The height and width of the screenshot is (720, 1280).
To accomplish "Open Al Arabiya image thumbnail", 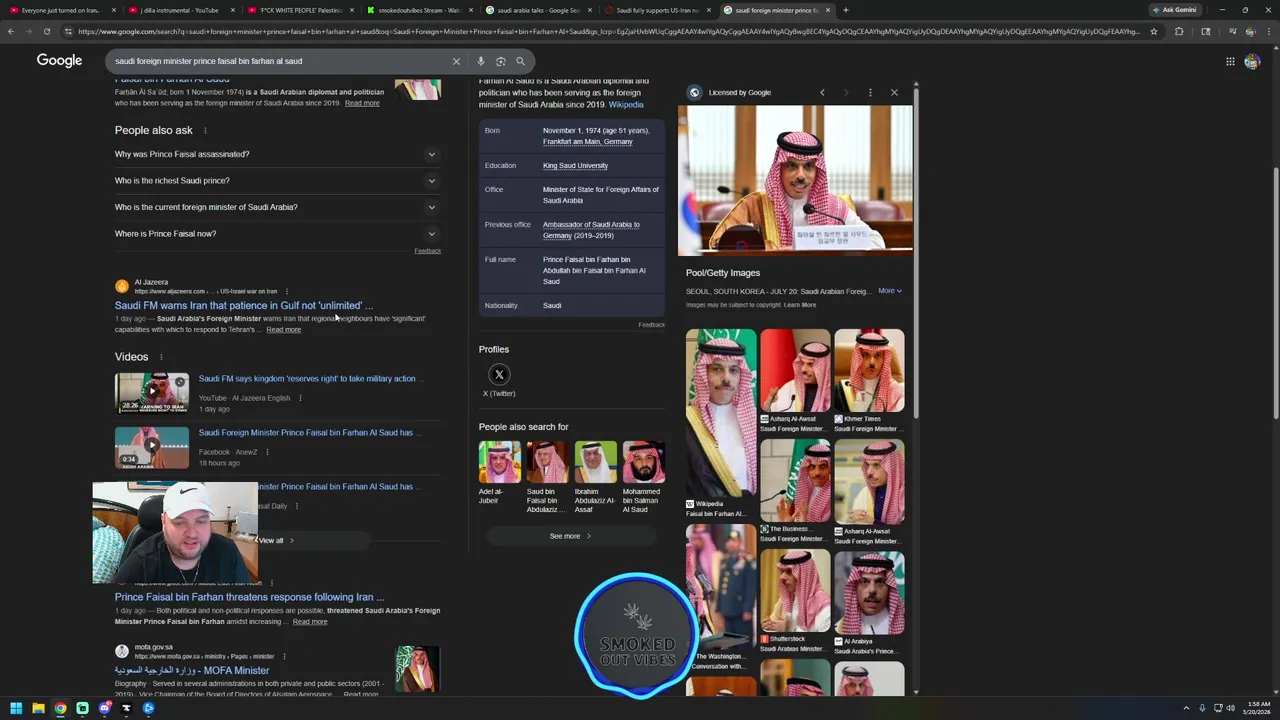I will click(869, 592).
